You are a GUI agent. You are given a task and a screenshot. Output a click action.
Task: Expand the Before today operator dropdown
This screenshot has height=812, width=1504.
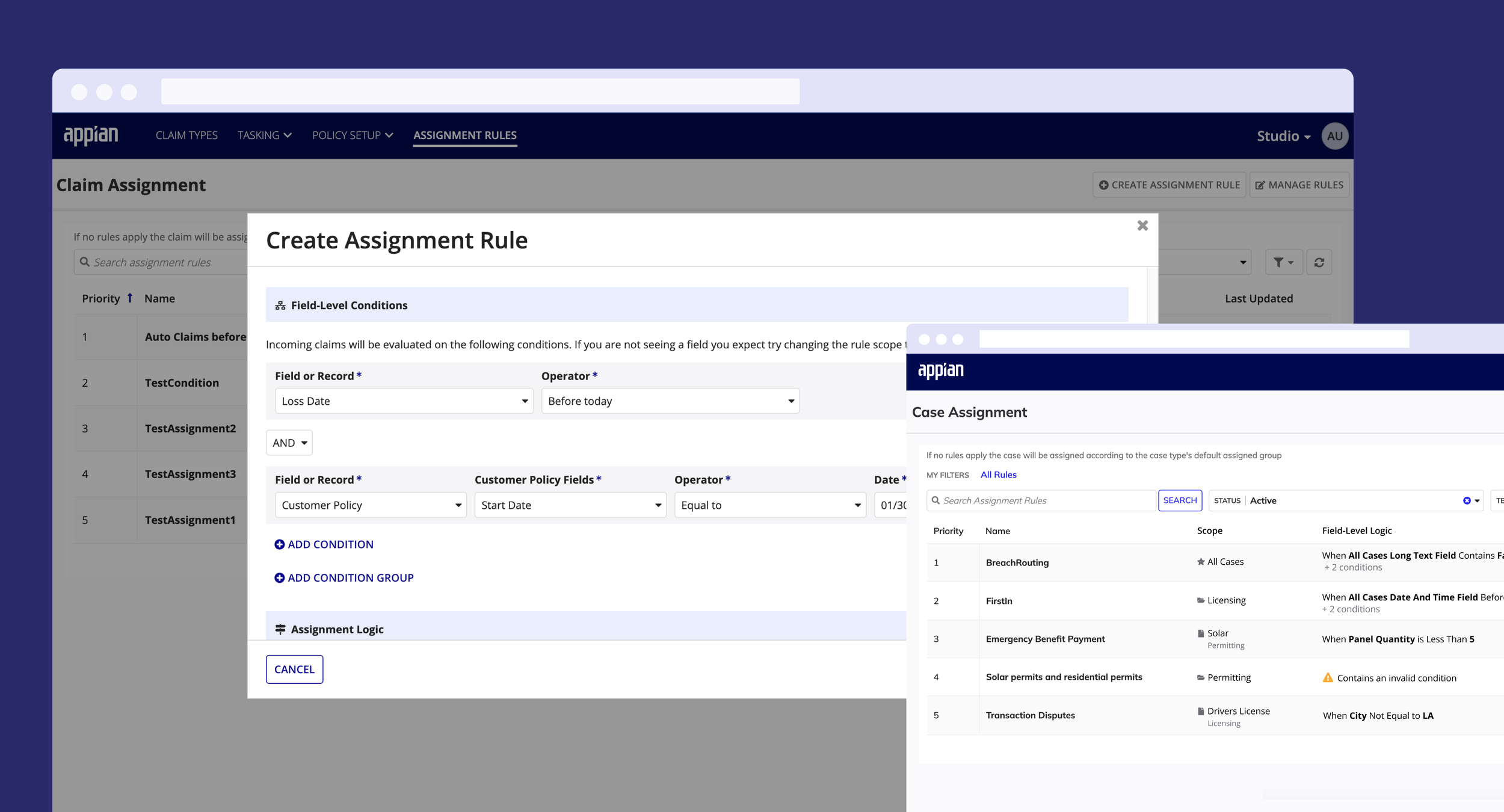point(670,401)
